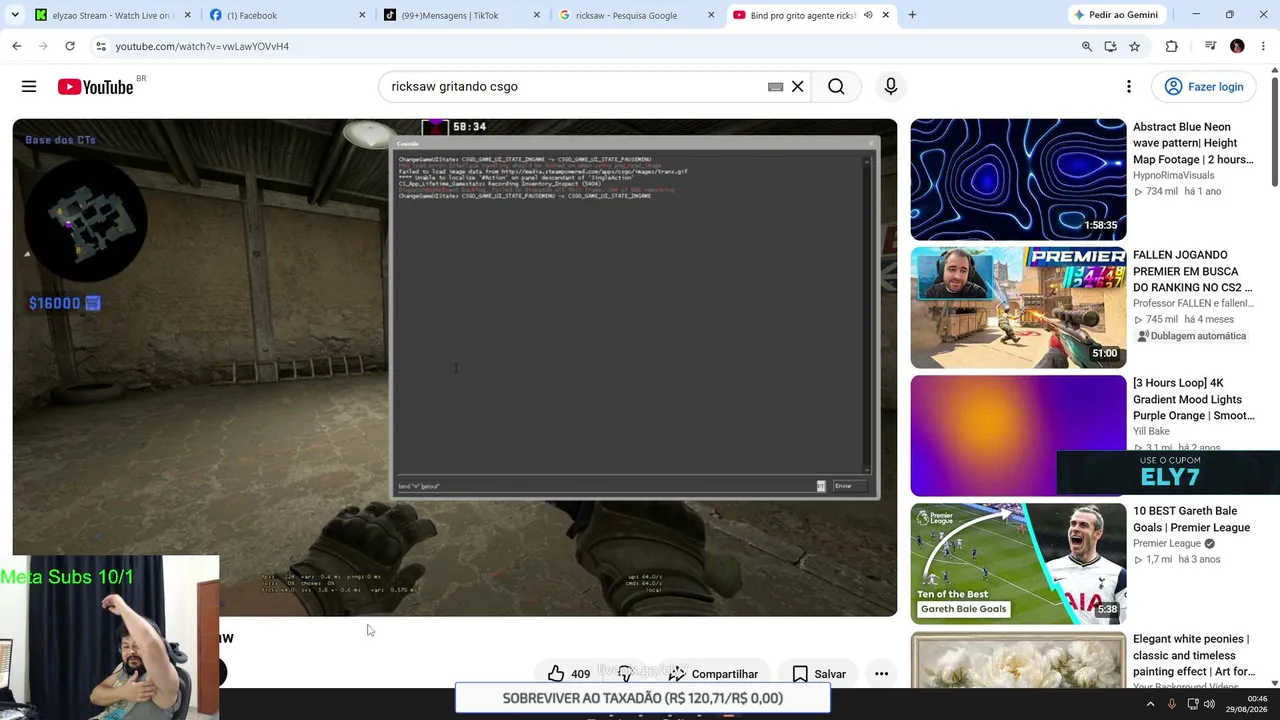
Task: Dislike the video with thumbs down
Action: 626,674
